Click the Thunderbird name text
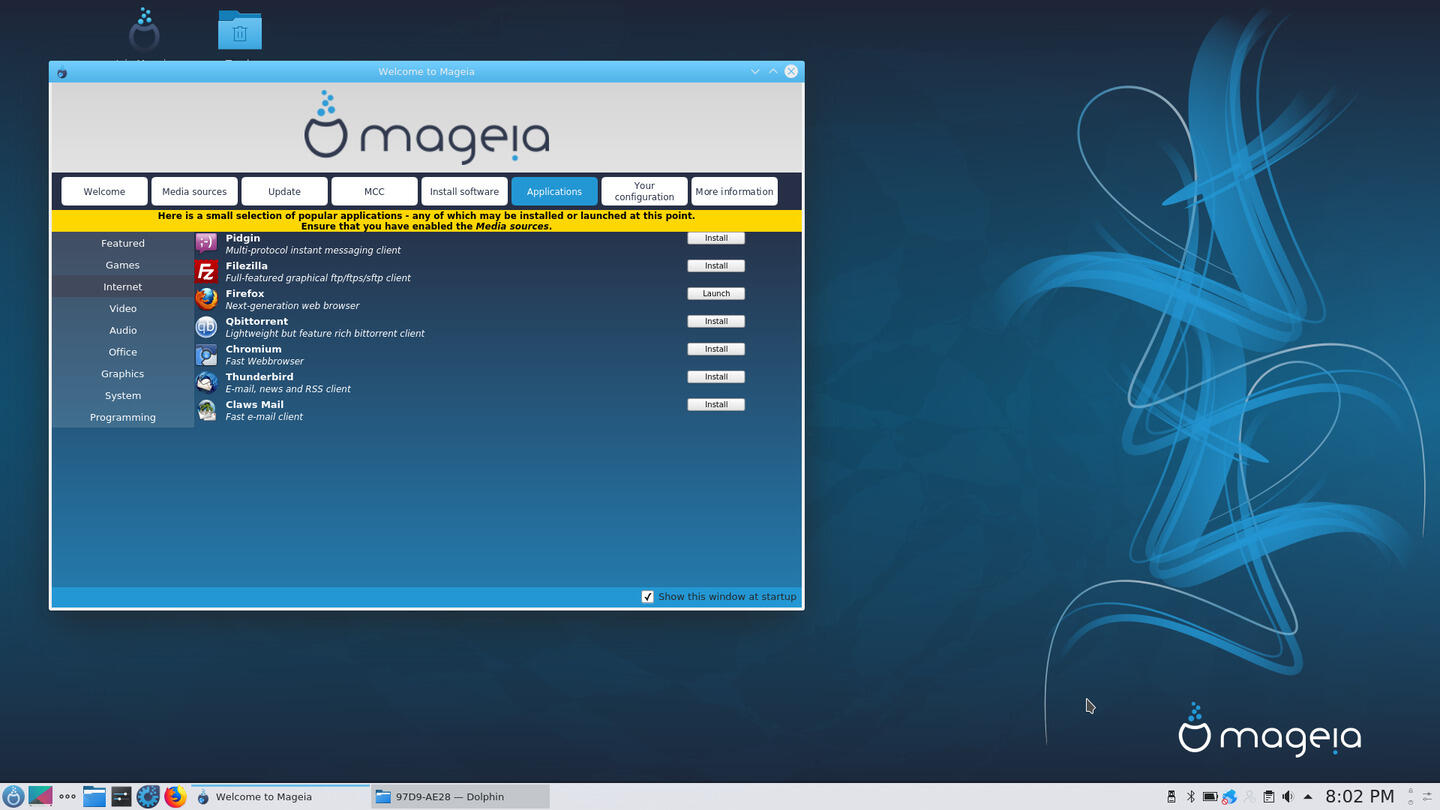The width and height of the screenshot is (1440, 810). pos(259,377)
